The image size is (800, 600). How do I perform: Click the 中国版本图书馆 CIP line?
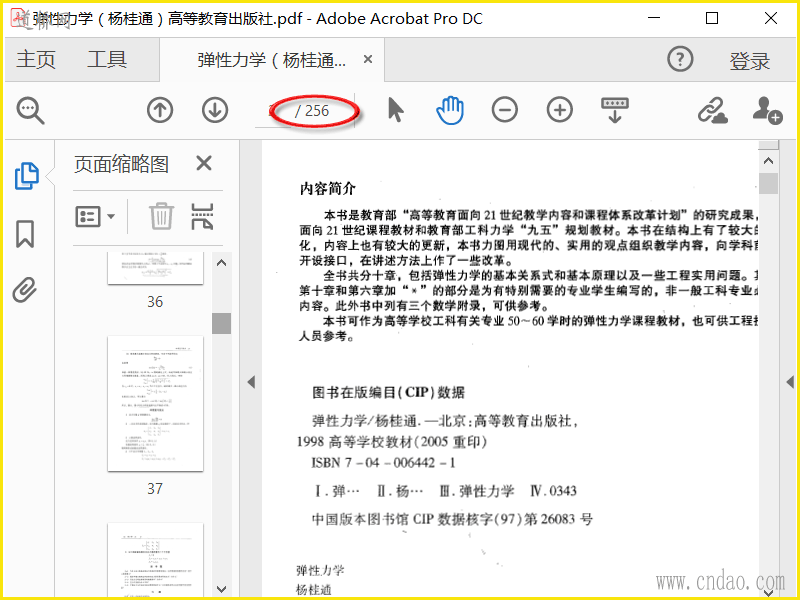(x=452, y=519)
